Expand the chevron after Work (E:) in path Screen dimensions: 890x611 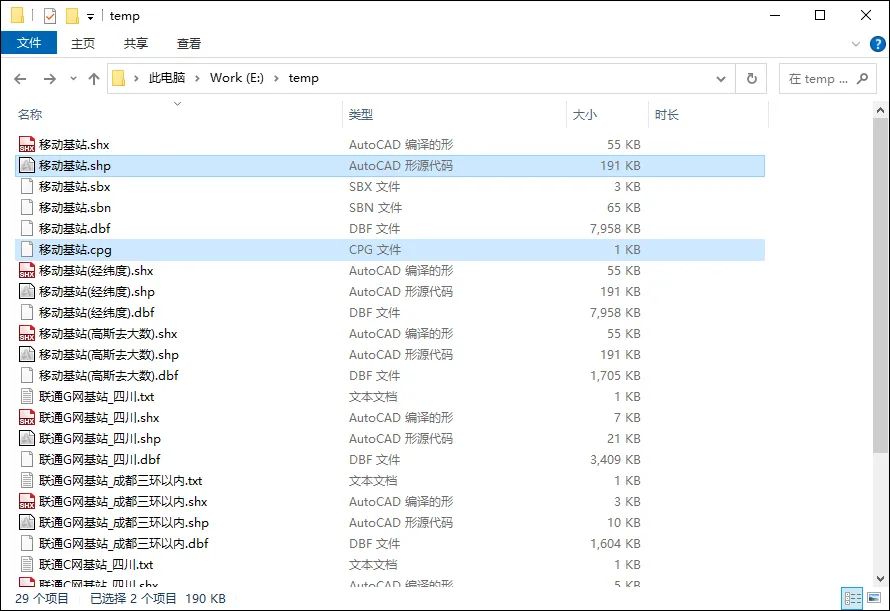point(276,78)
